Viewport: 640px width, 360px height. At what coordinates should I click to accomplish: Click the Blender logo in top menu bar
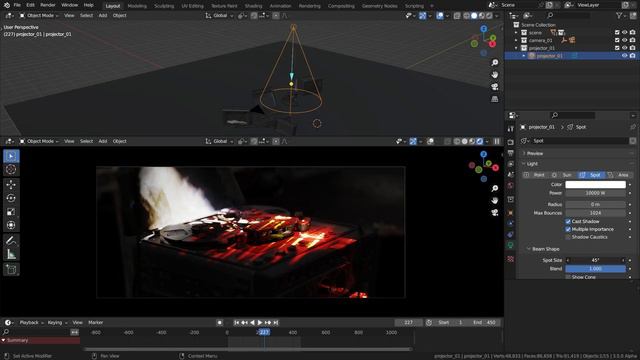(x=7, y=5)
